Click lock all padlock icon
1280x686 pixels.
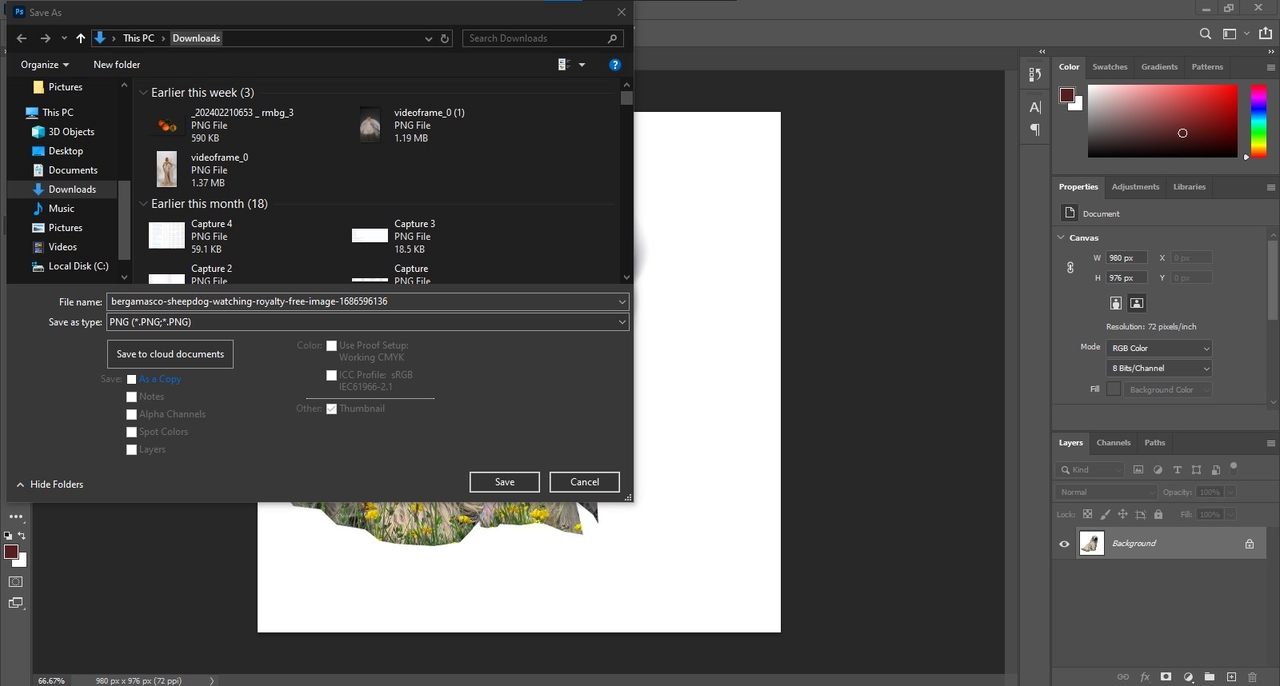point(1158,514)
